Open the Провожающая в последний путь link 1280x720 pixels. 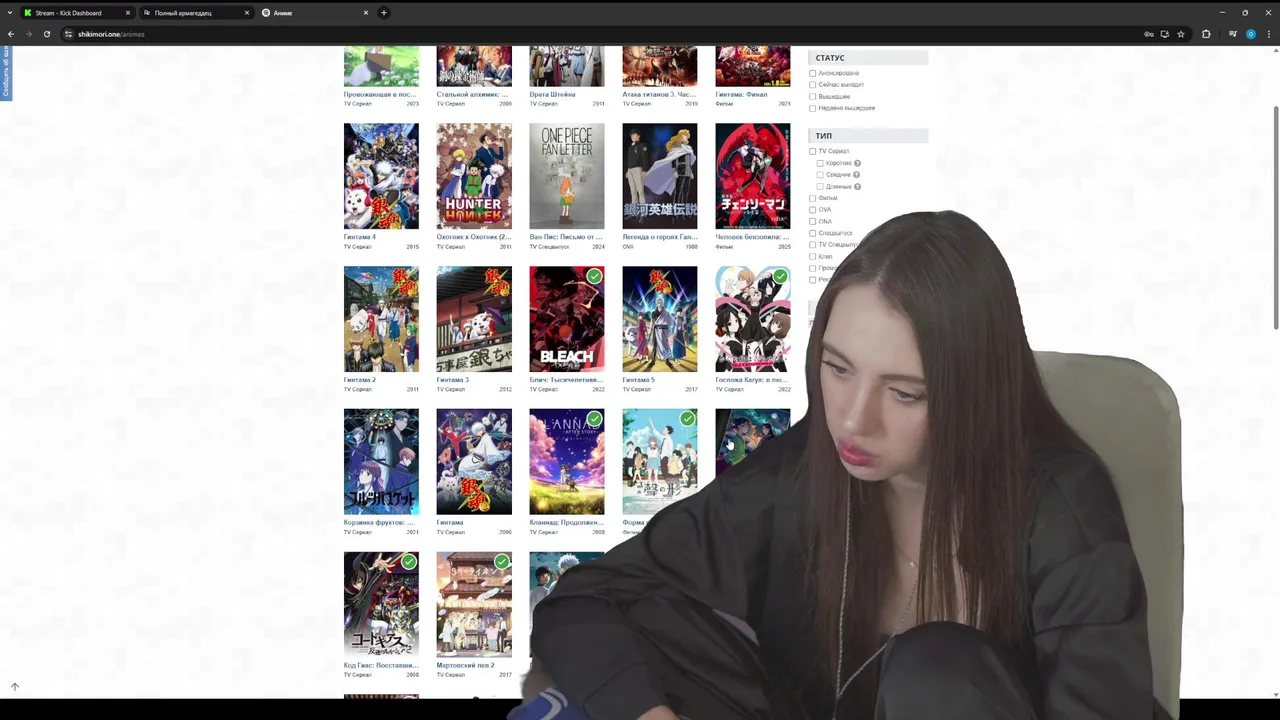click(380, 94)
